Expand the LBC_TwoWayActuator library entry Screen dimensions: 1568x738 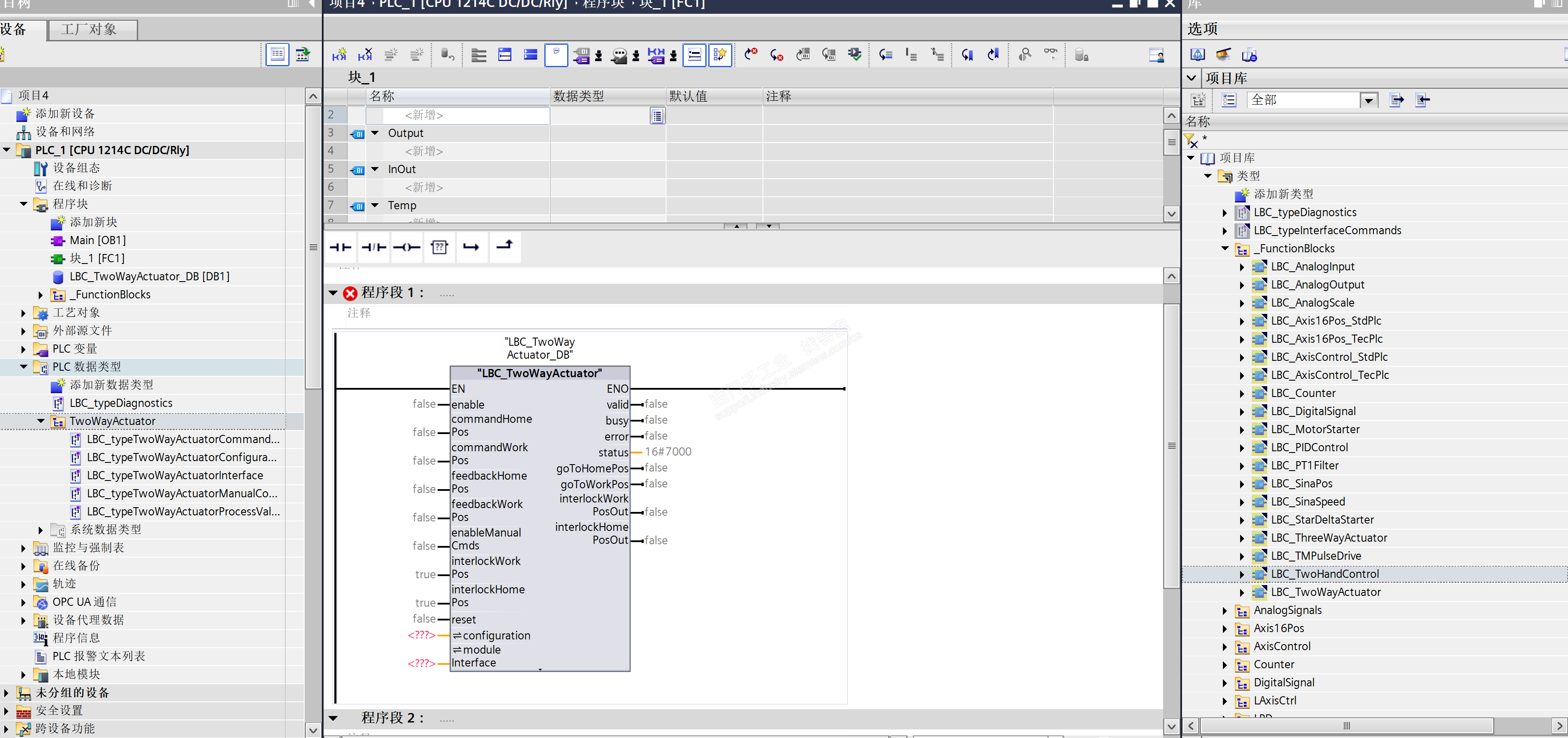click(x=1242, y=592)
